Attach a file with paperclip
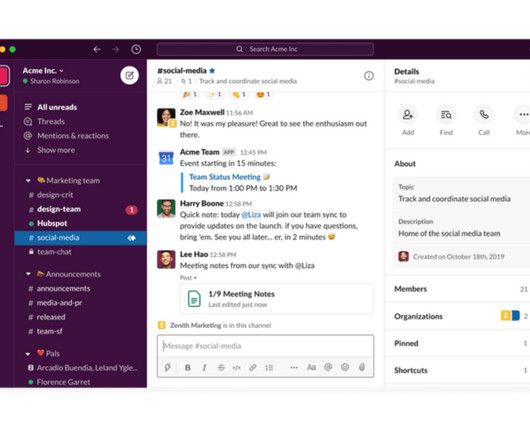Image resolution: width=530 pixels, height=442 pixels. click(362, 367)
